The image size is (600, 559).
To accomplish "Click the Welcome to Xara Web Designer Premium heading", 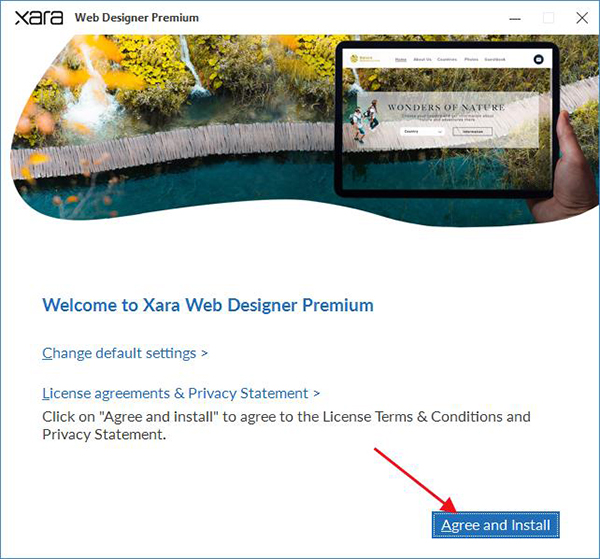I will [x=208, y=305].
